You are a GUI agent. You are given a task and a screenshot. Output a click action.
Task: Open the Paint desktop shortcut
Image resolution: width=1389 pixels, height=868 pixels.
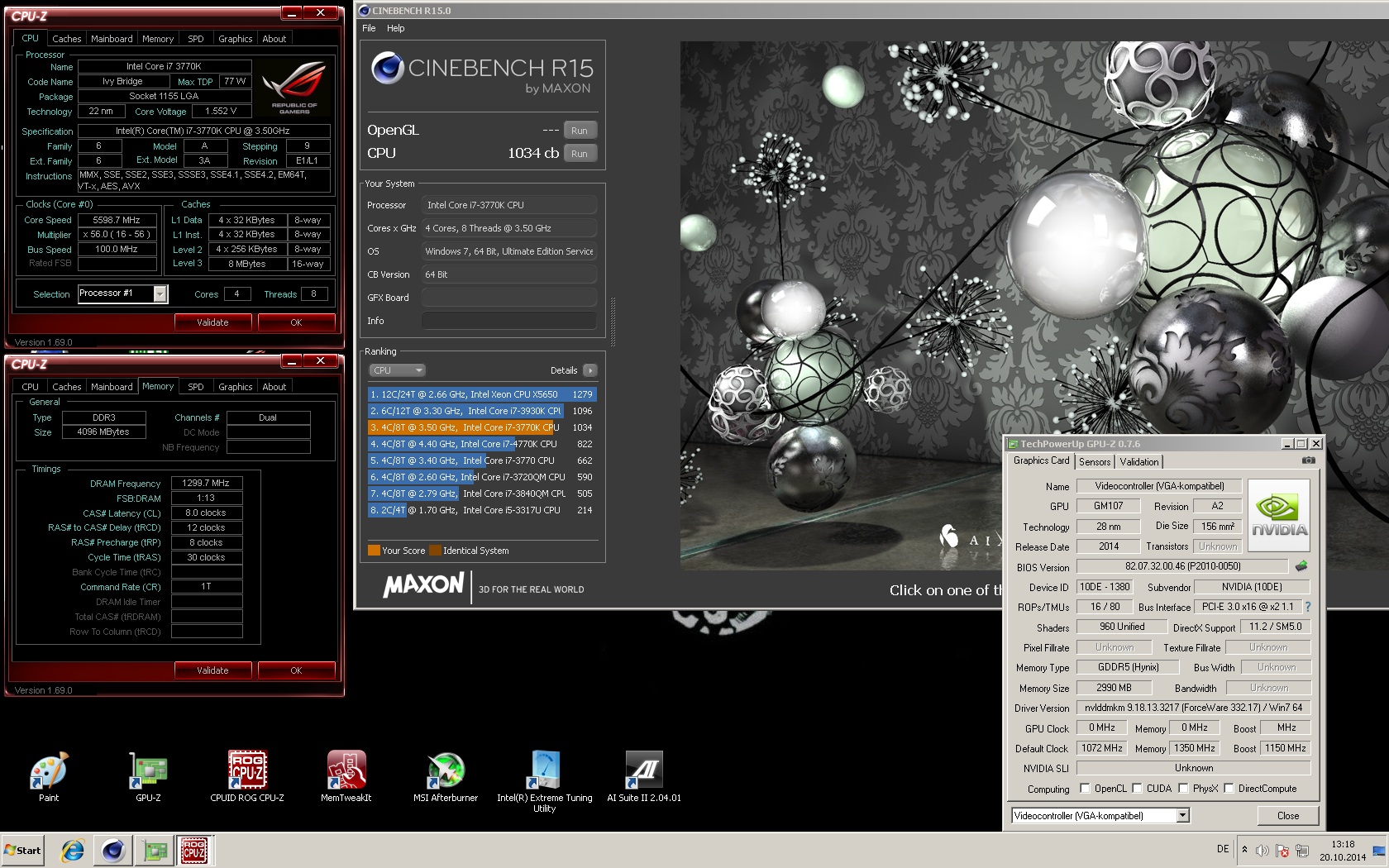49,776
